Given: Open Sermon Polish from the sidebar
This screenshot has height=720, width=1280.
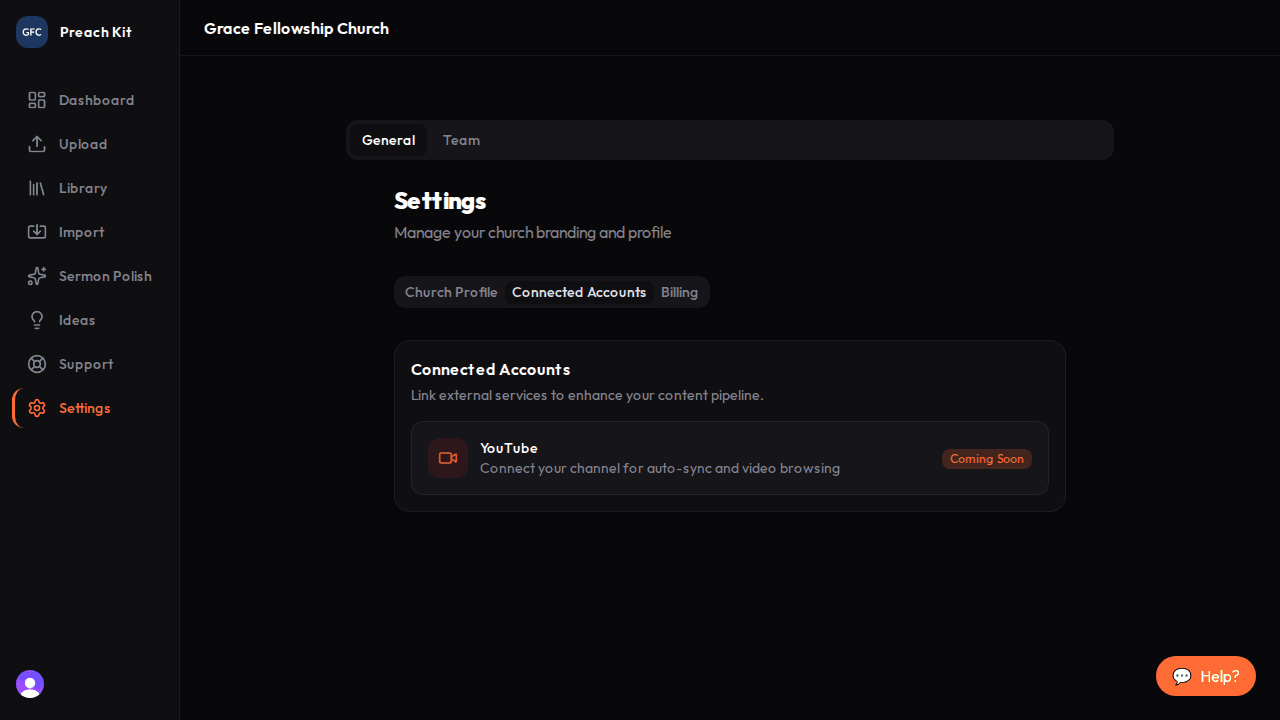Looking at the screenshot, I should (x=104, y=276).
